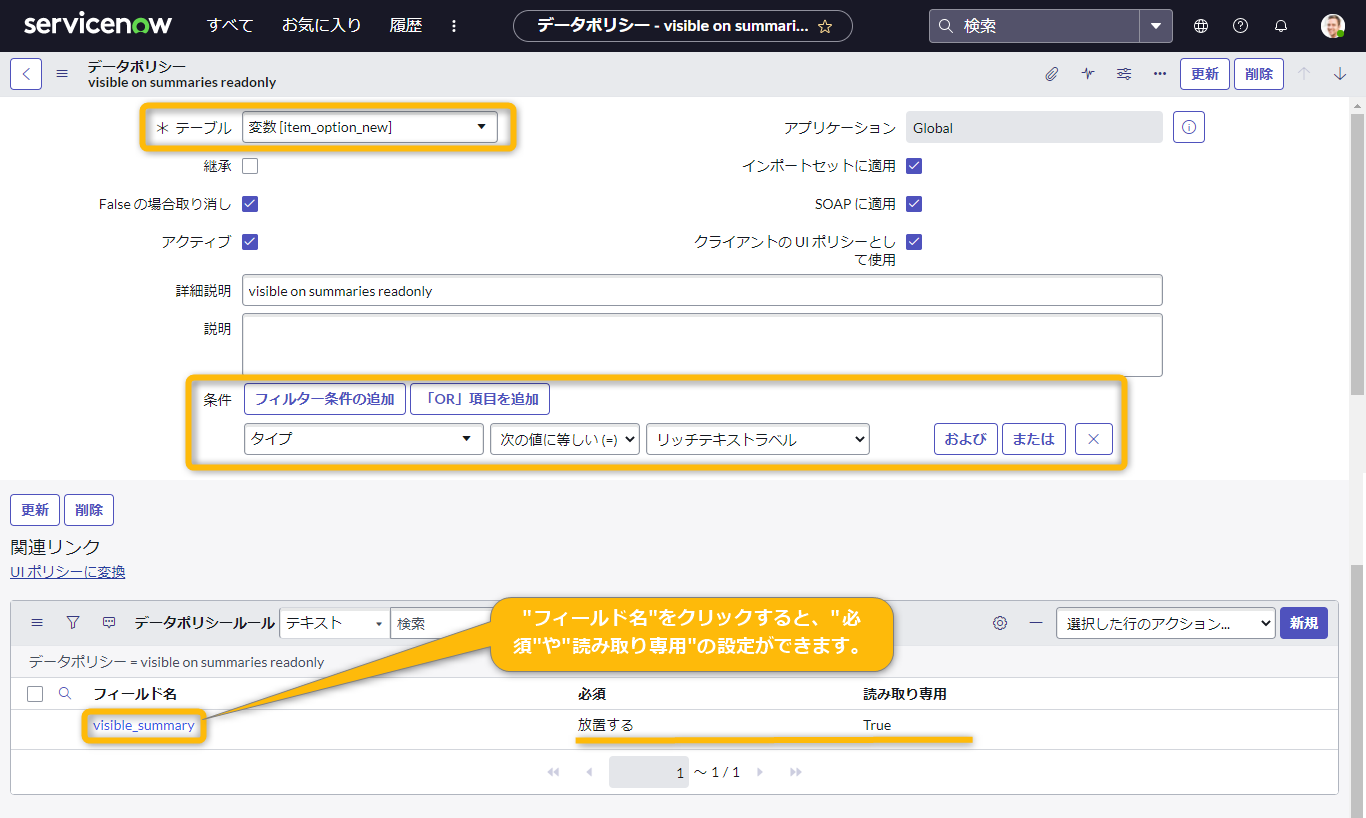Viewport: 1366px width, 818px height.
Task: Open the テーブル dropdown
Action: tap(370, 127)
